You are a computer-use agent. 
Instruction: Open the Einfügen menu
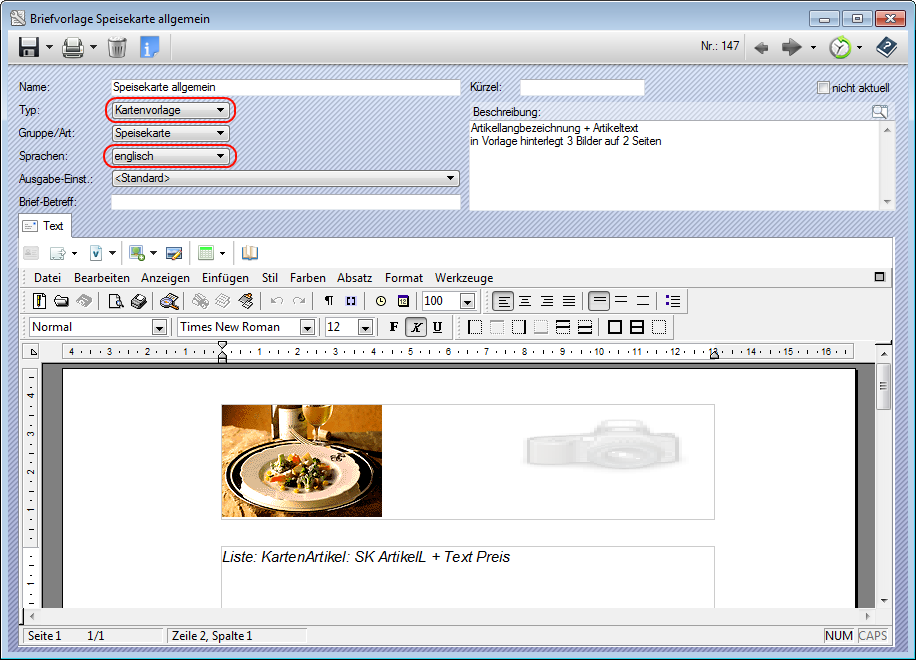point(225,277)
